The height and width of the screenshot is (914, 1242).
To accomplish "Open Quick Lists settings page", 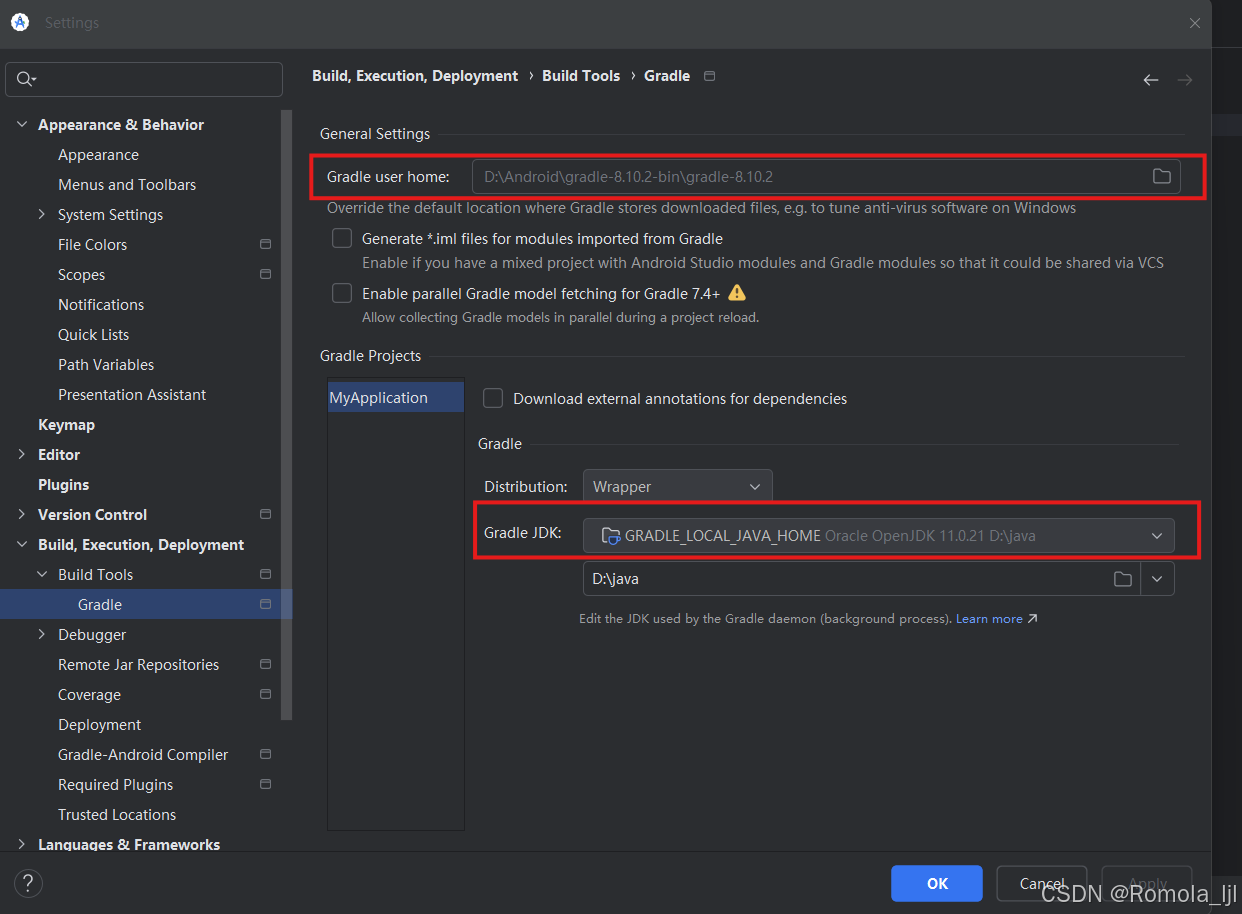I will click(x=93, y=335).
